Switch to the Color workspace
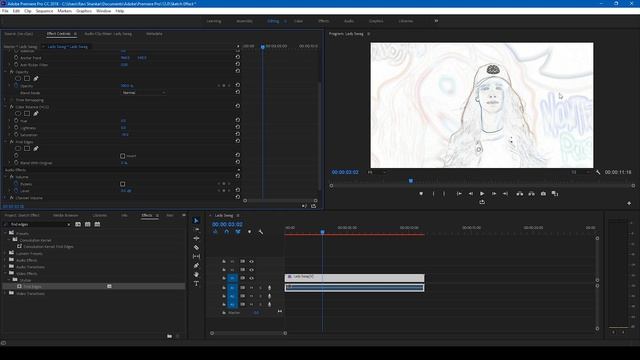640x360 pixels. (x=298, y=21)
